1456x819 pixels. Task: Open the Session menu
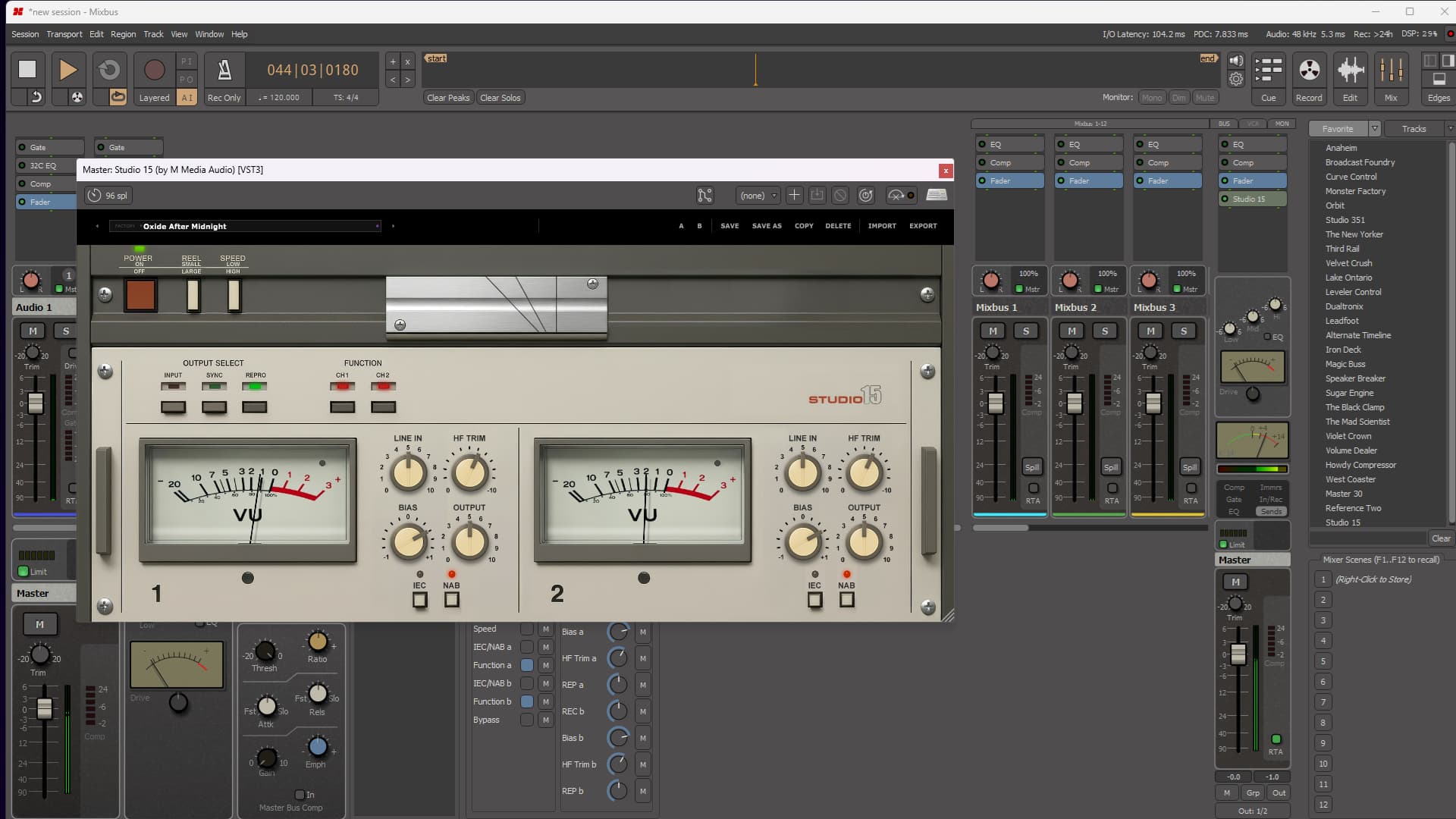pyautogui.click(x=25, y=34)
